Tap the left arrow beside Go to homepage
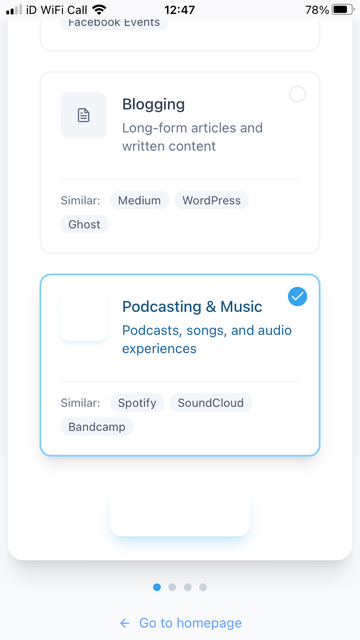The height and width of the screenshot is (640, 360). coord(125,623)
